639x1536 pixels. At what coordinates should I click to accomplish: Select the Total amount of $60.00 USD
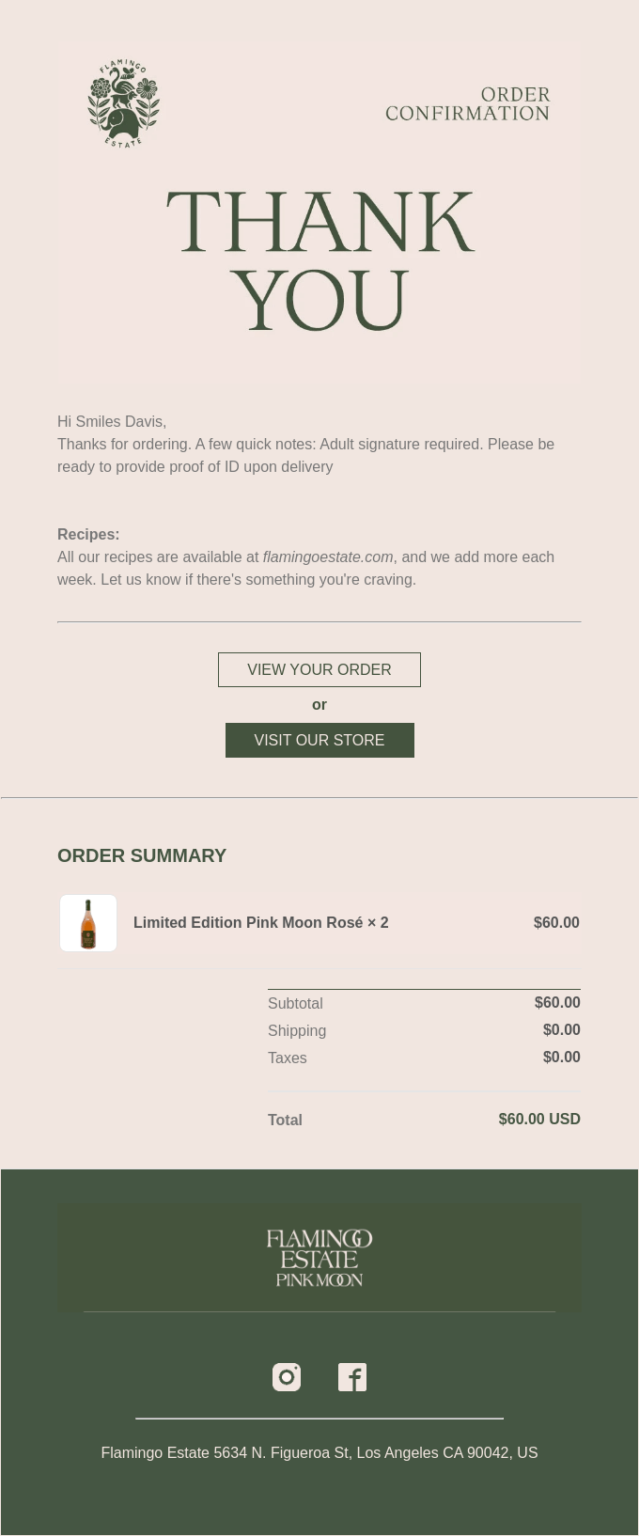tap(539, 1119)
